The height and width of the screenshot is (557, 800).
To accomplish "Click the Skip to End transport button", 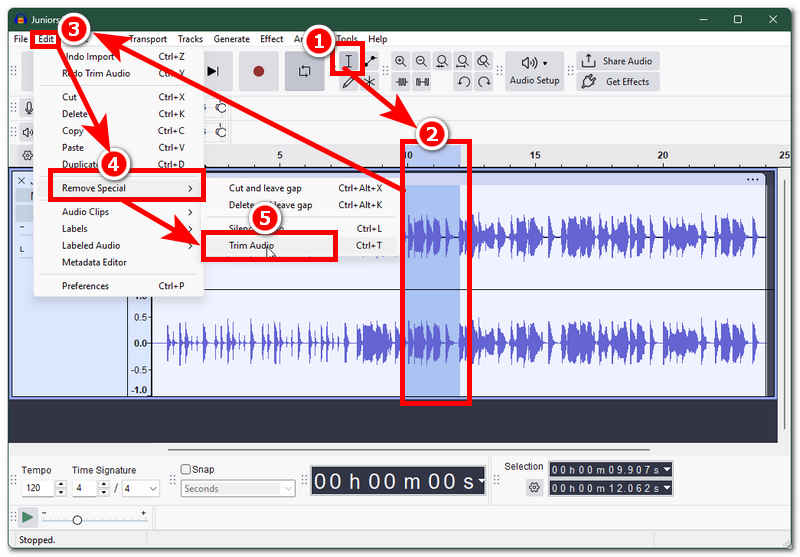I will [x=214, y=71].
